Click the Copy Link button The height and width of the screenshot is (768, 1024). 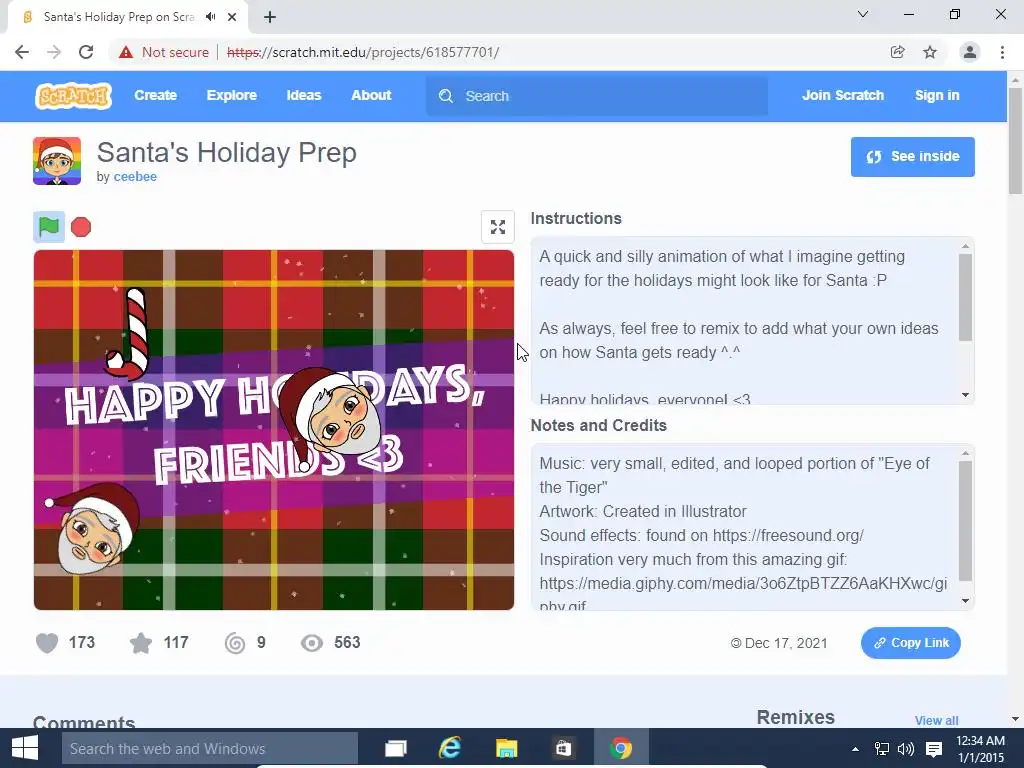(x=910, y=643)
